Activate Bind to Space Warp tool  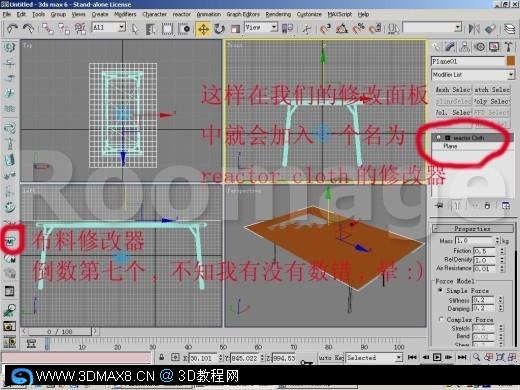coord(80,29)
